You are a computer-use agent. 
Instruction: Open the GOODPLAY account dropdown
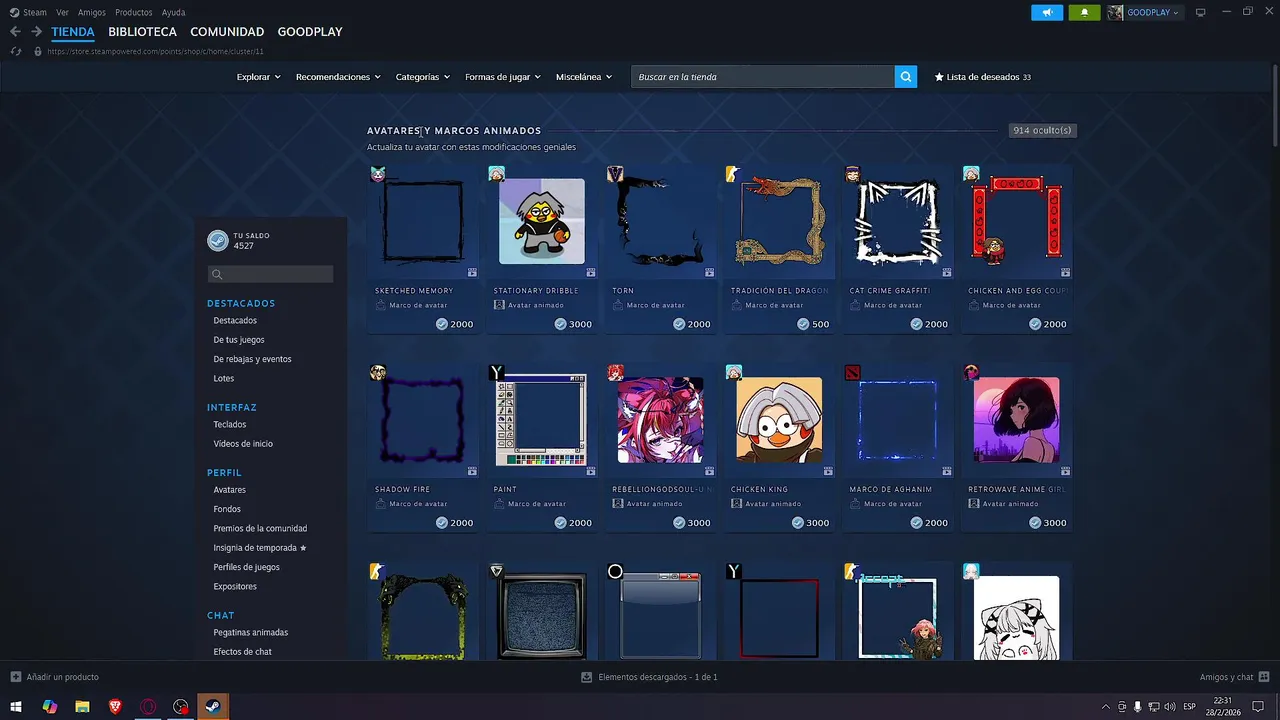coord(1153,12)
